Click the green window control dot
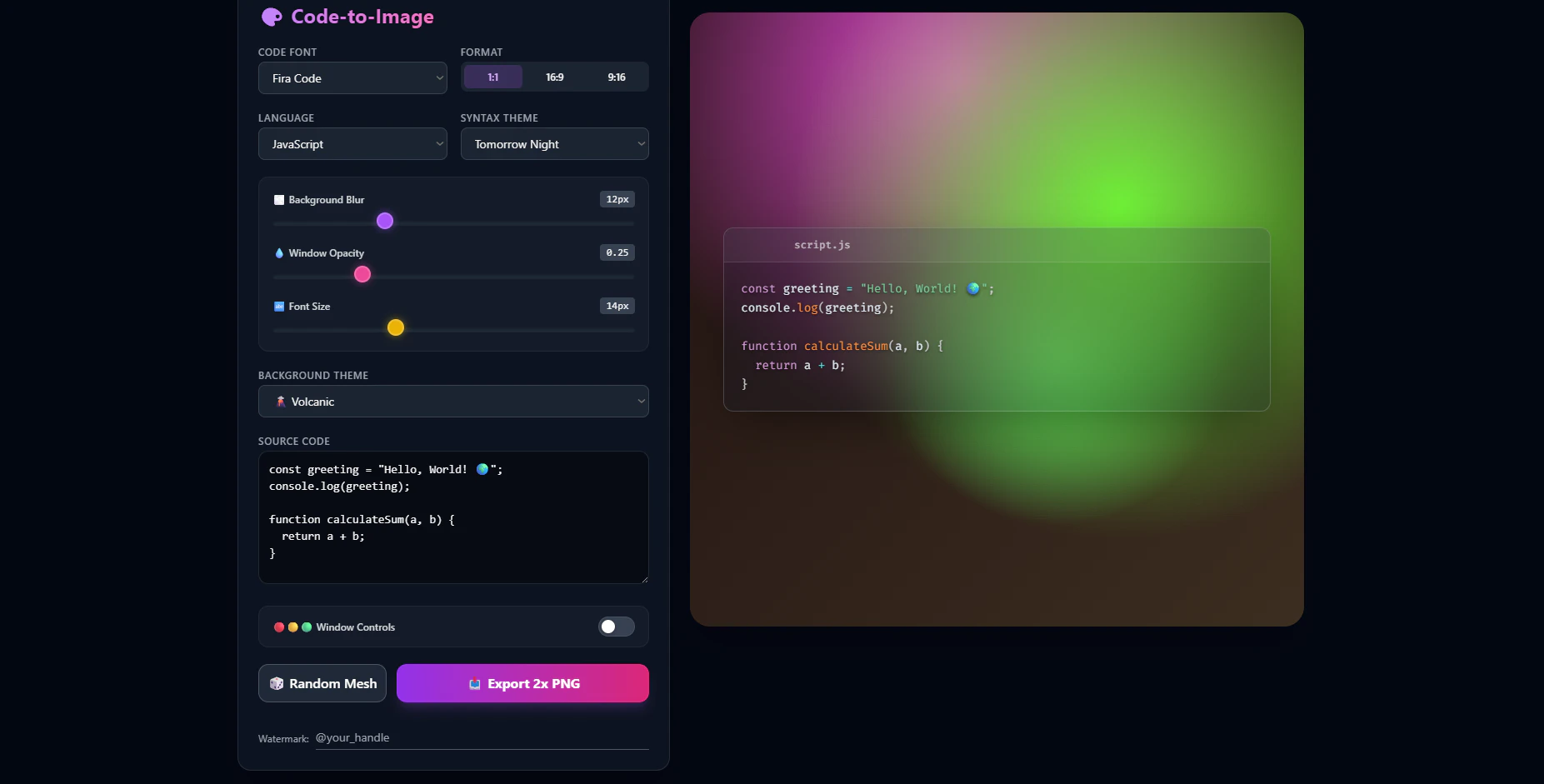 pos(307,627)
